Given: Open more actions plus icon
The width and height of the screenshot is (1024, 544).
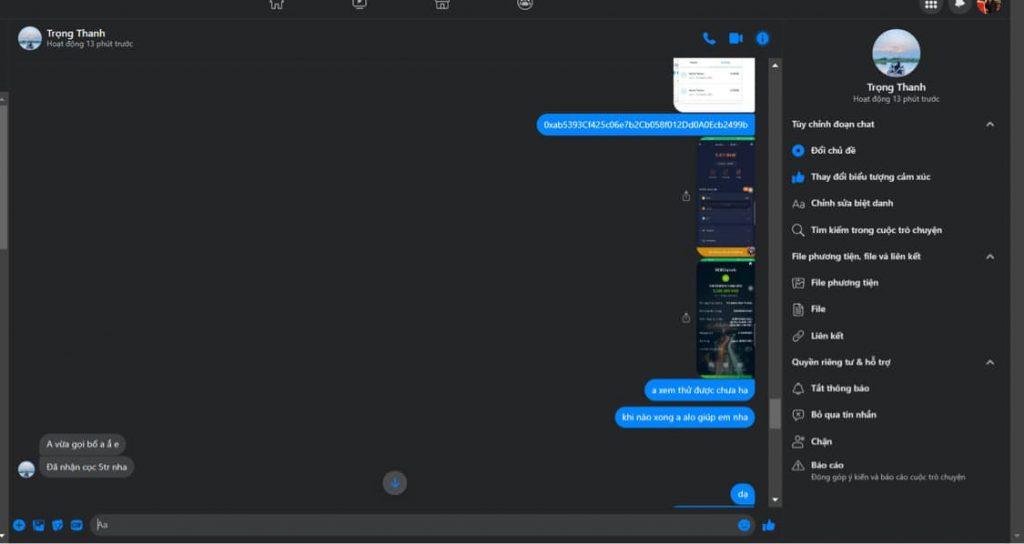Looking at the screenshot, I should 19,525.
